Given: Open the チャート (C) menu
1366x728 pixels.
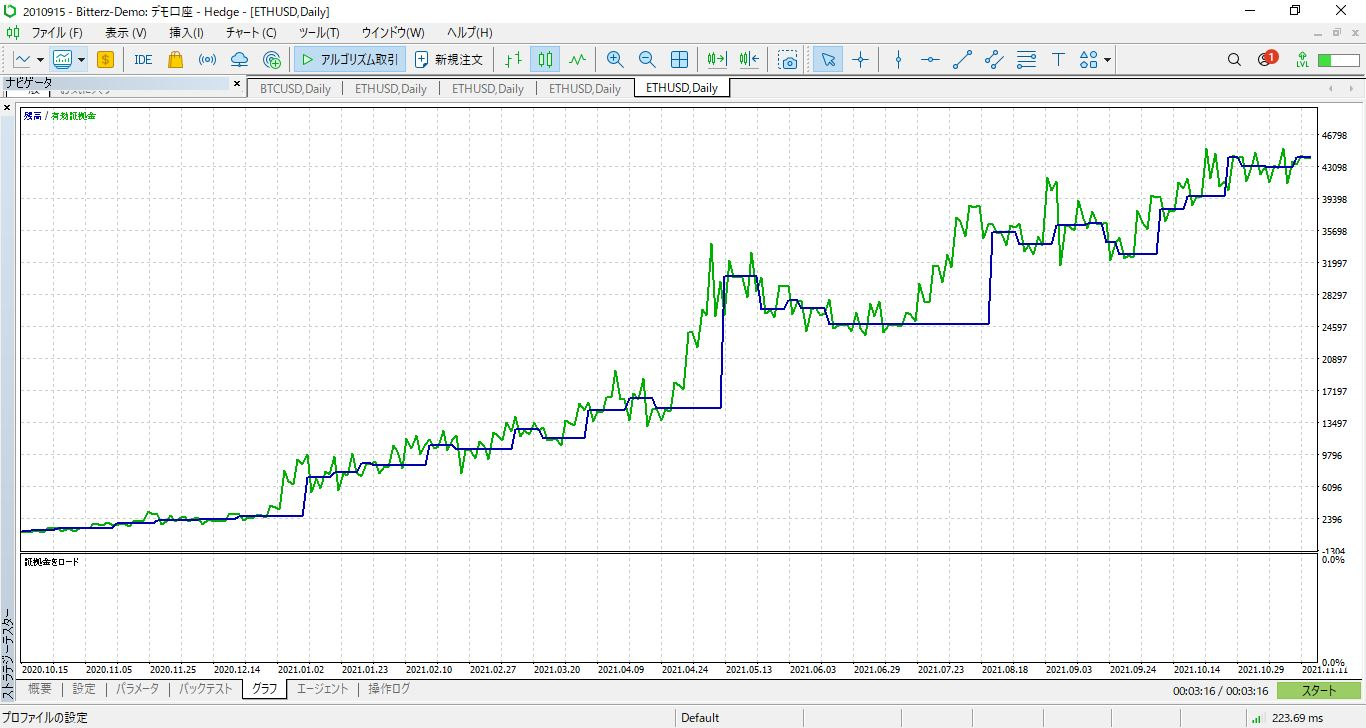Looking at the screenshot, I should point(251,33).
